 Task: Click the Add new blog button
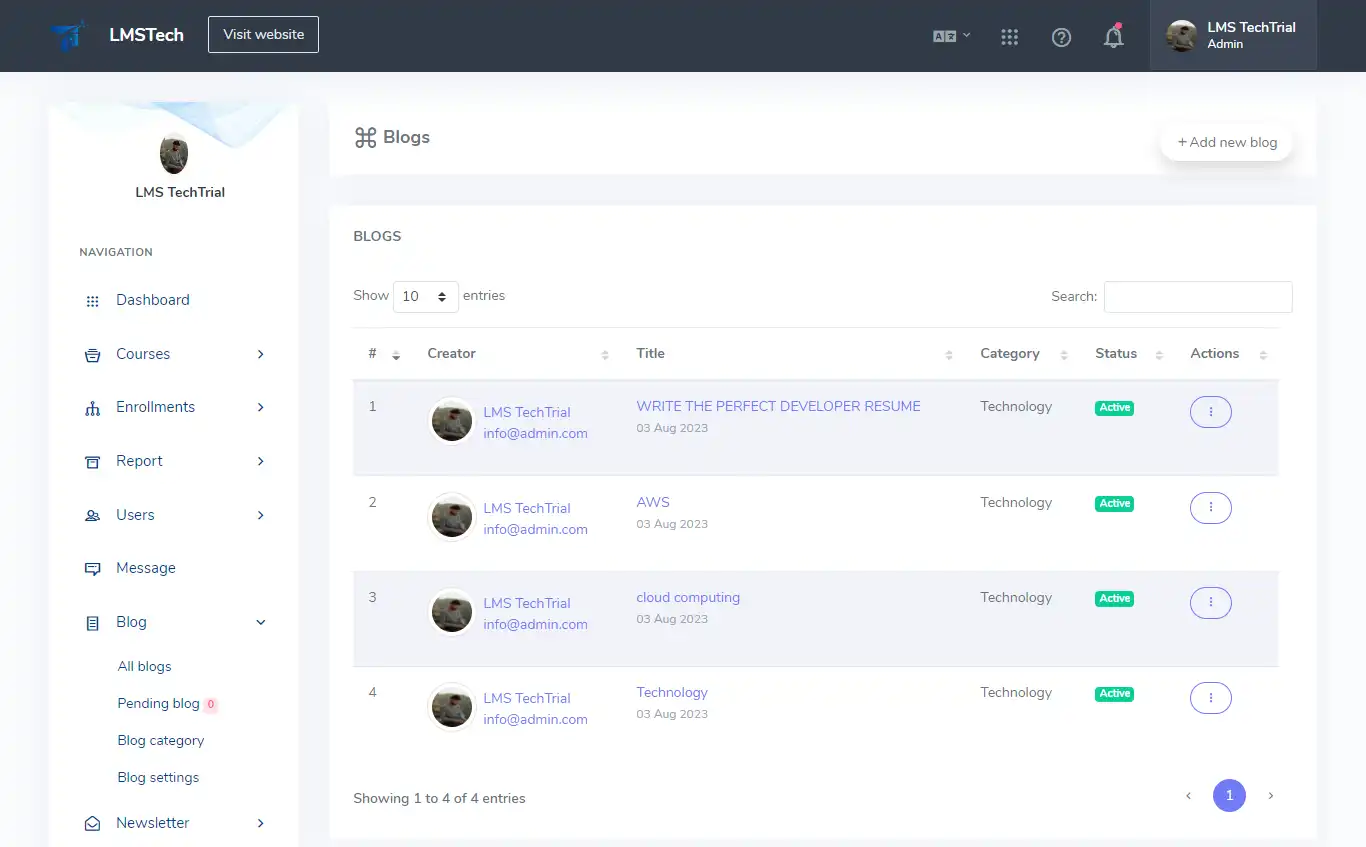pos(1226,142)
